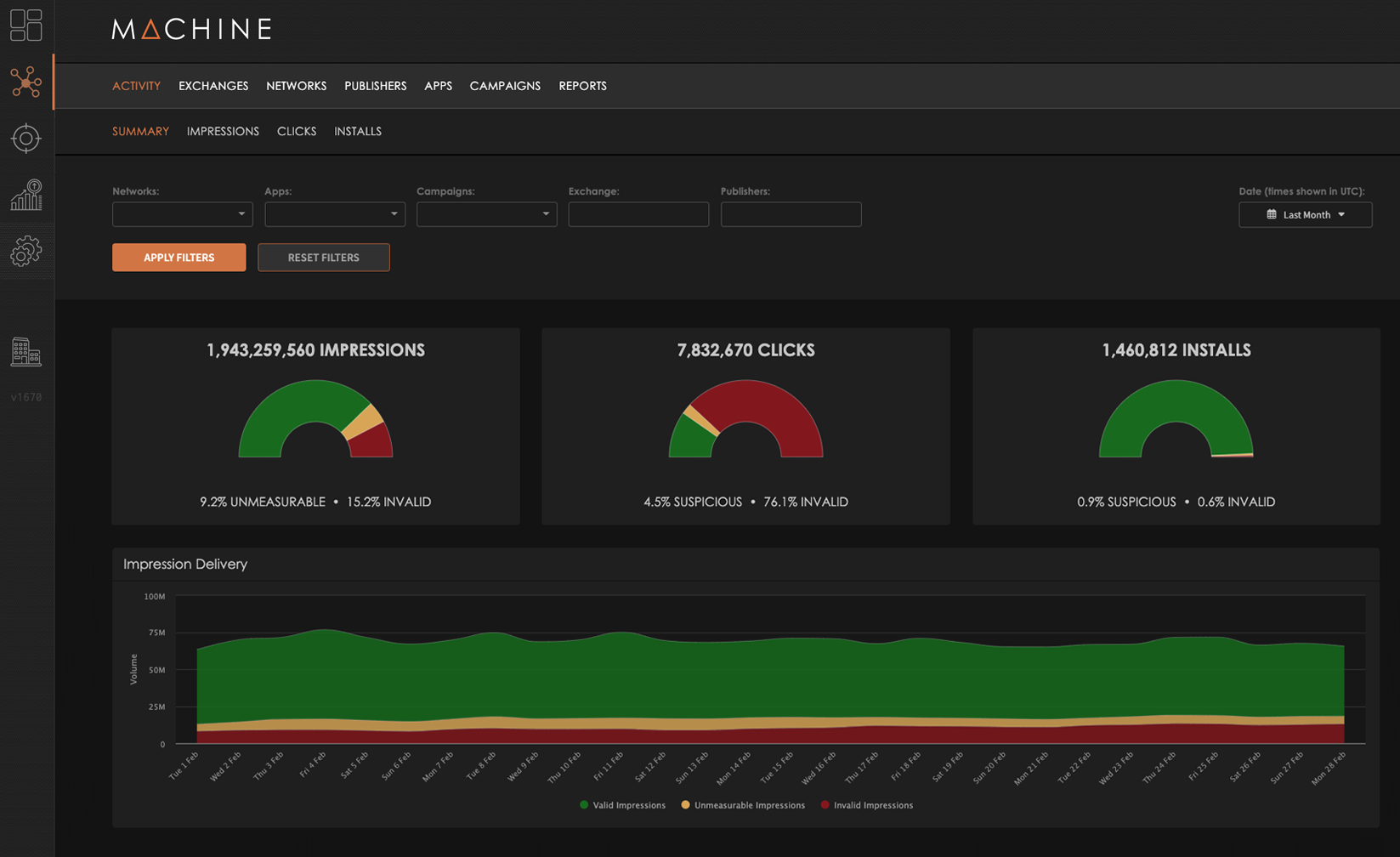Select the Installs sub-tab
Screen dimensions: 1400x857
[x=358, y=131]
